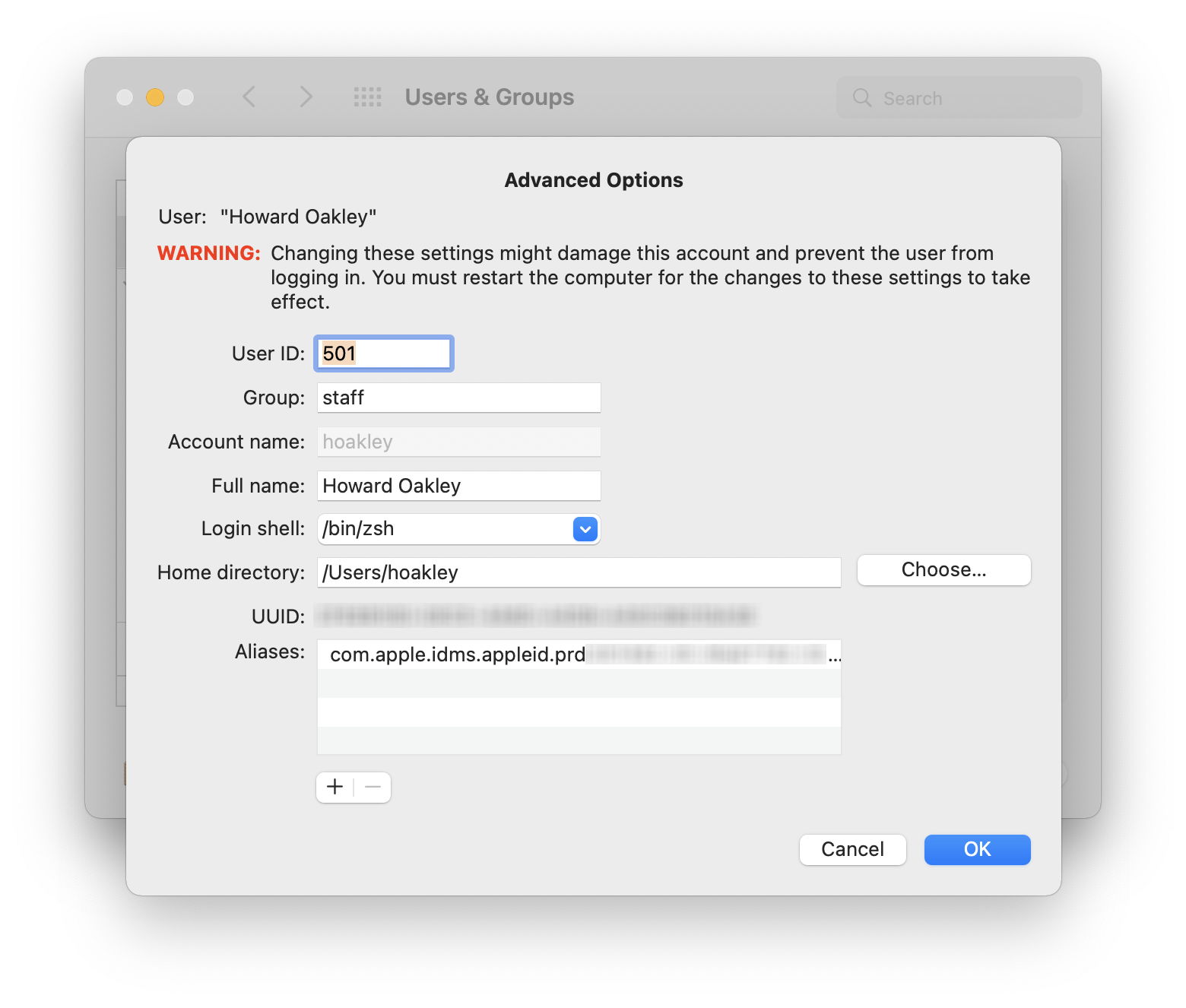Click the search magnifier icon
Screen dimensions: 1186x1008
point(861,97)
